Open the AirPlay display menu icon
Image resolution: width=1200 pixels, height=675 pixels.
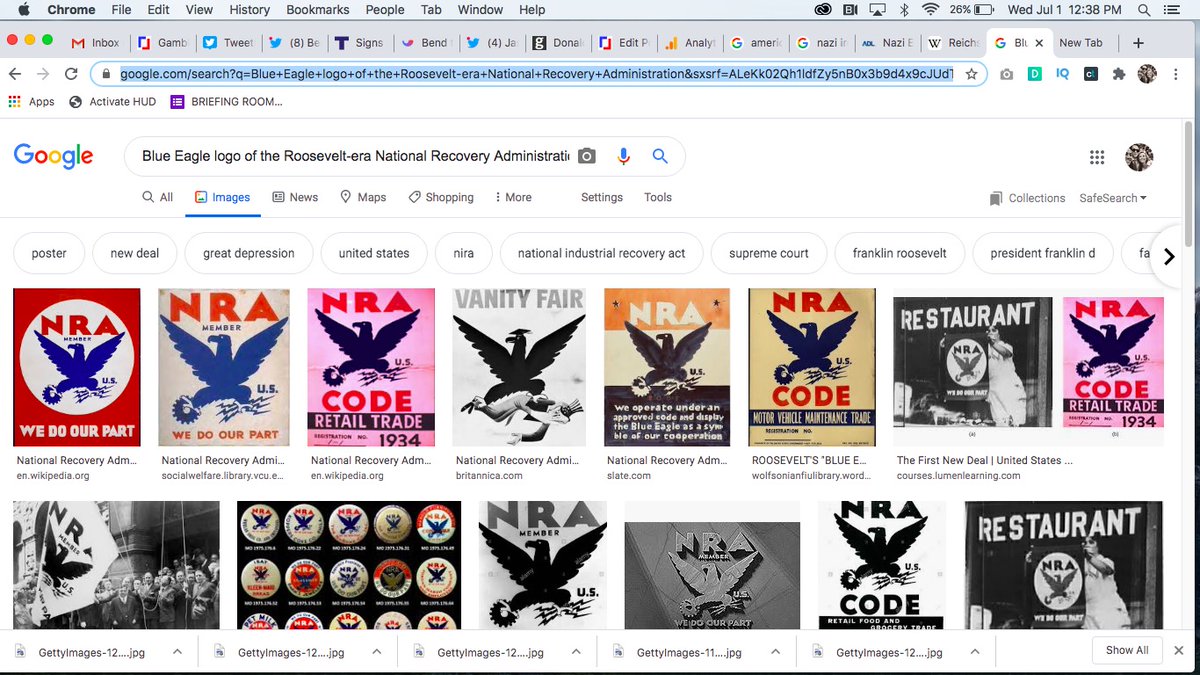coord(879,10)
